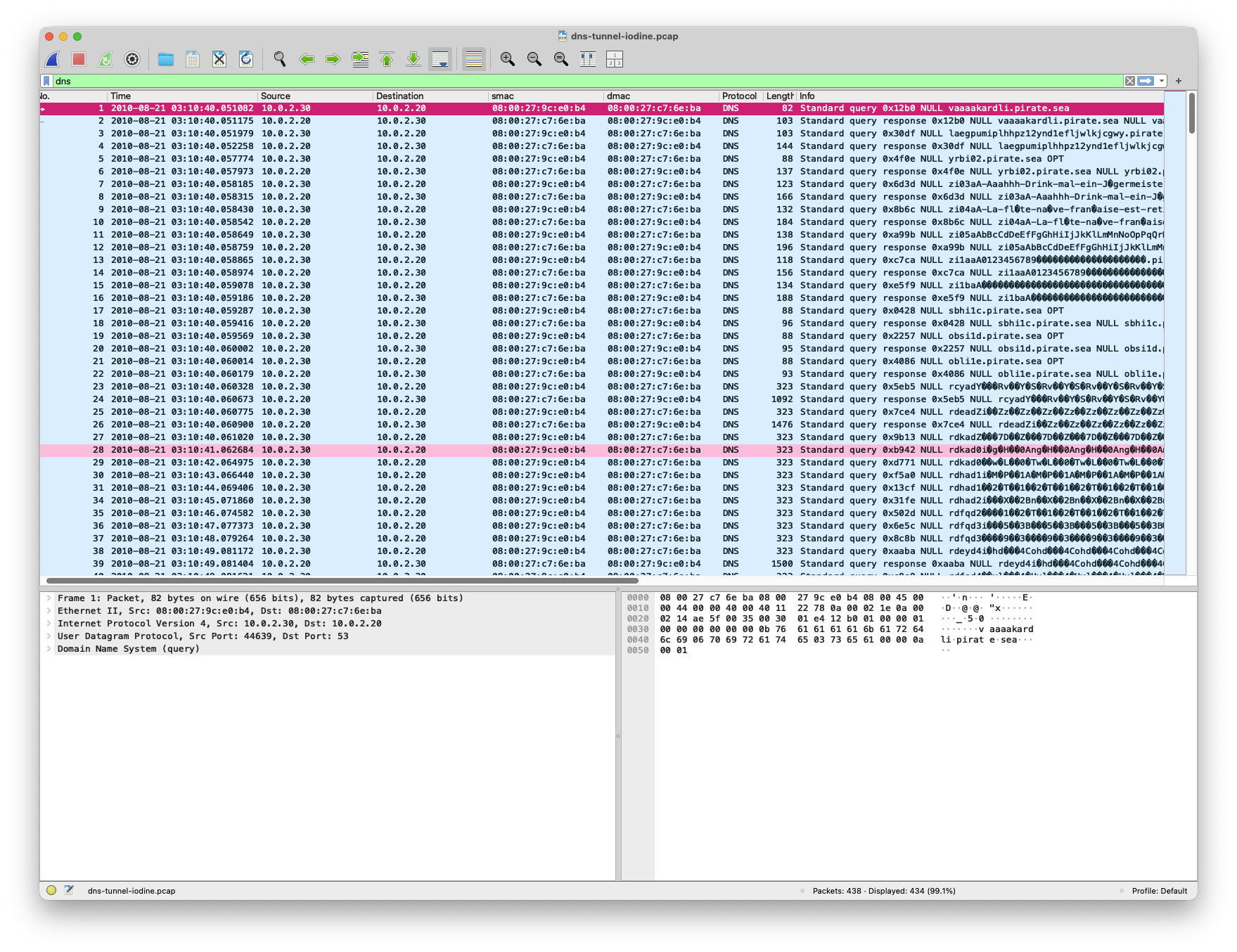Image resolution: width=1237 pixels, height=952 pixels.
Task: Sort packets by Info column header
Action: [x=980, y=96]
